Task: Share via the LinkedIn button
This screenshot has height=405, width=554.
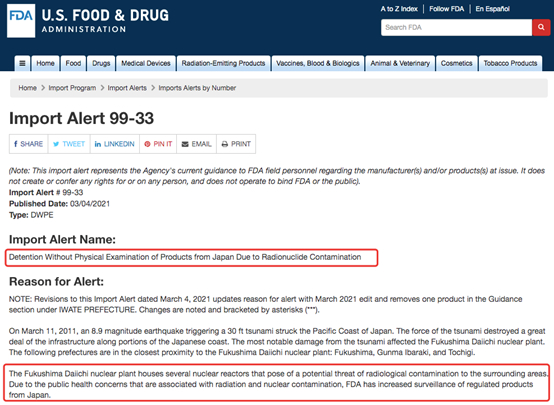Action: (x=115, y=144)
